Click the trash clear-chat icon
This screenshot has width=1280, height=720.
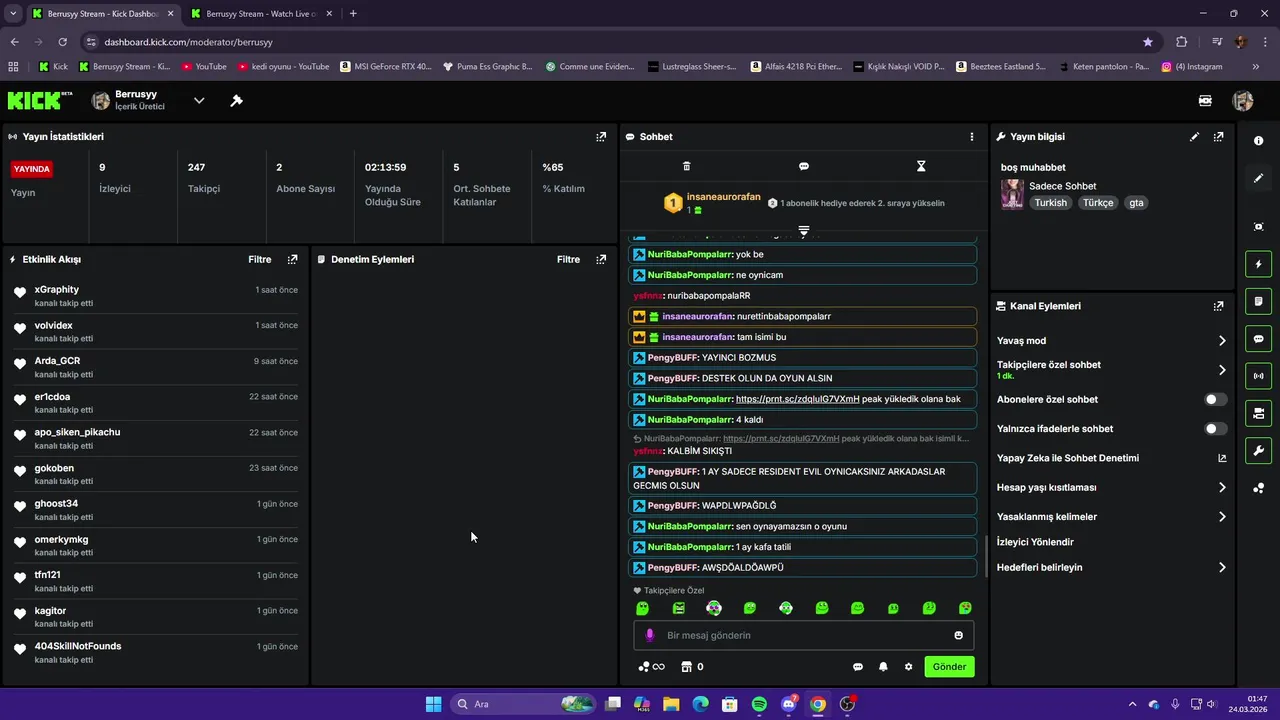tap(686, 166)
